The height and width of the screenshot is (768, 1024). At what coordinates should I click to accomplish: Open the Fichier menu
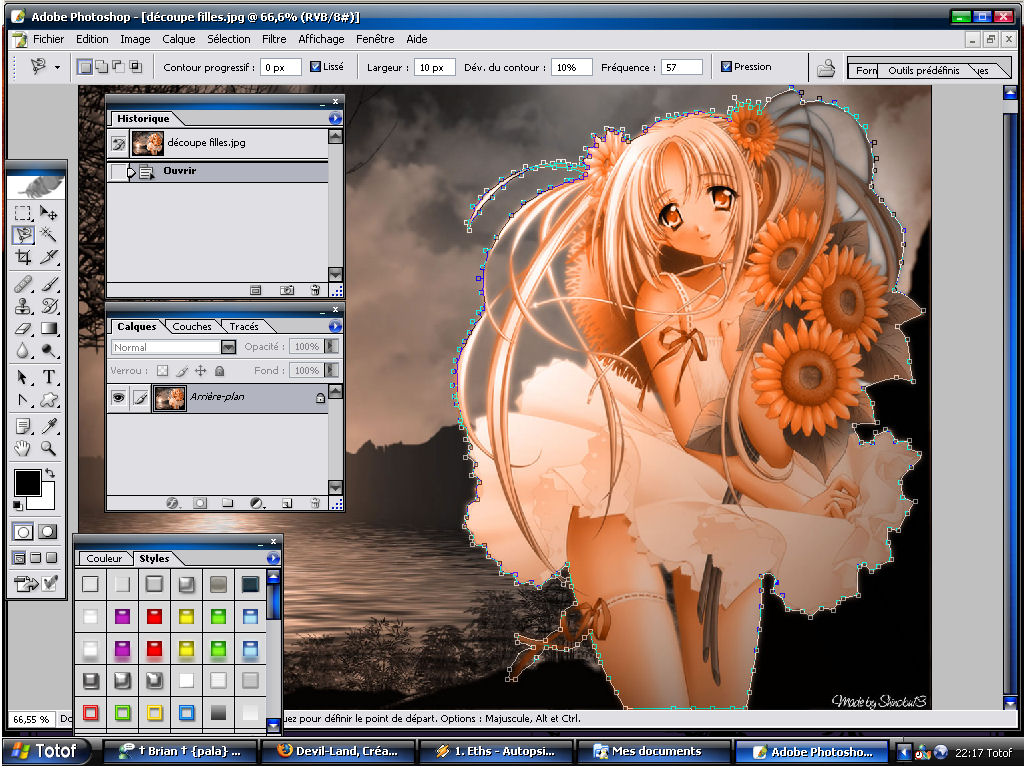pyautogui.click(x=48, y=39)
